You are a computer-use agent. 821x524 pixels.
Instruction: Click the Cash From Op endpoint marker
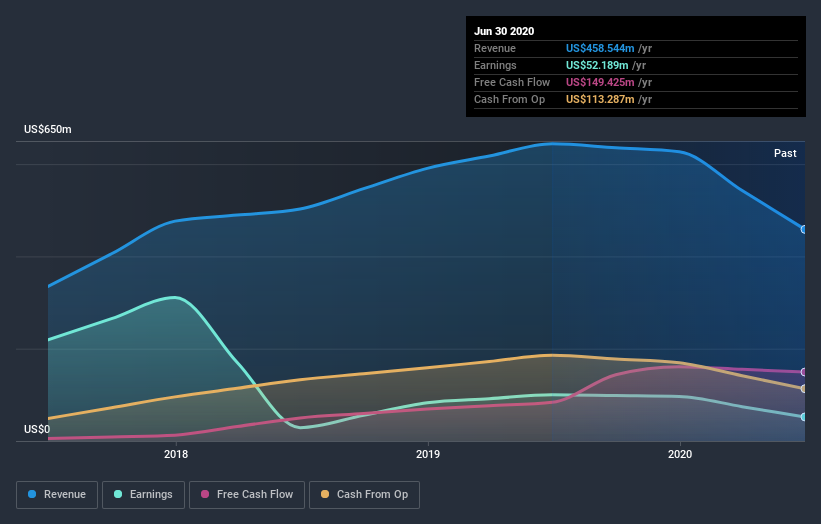804,389
